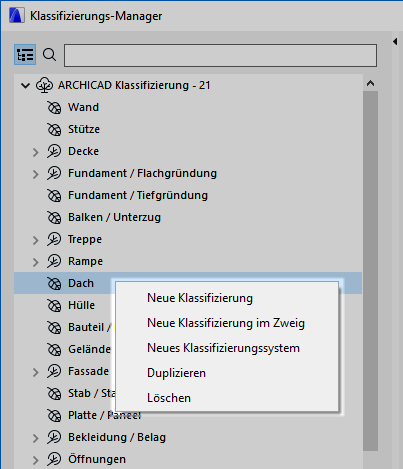
Task: Click the branch icon beside Decke
Action: point(54,152)
